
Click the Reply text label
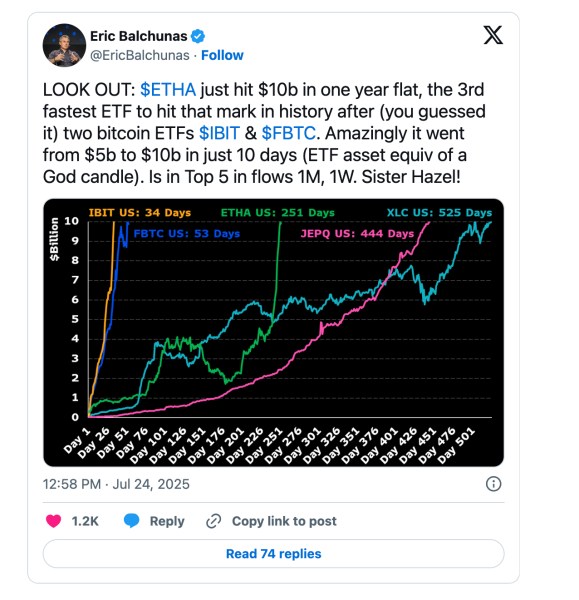pyautogui.click(x=167, y=521)
